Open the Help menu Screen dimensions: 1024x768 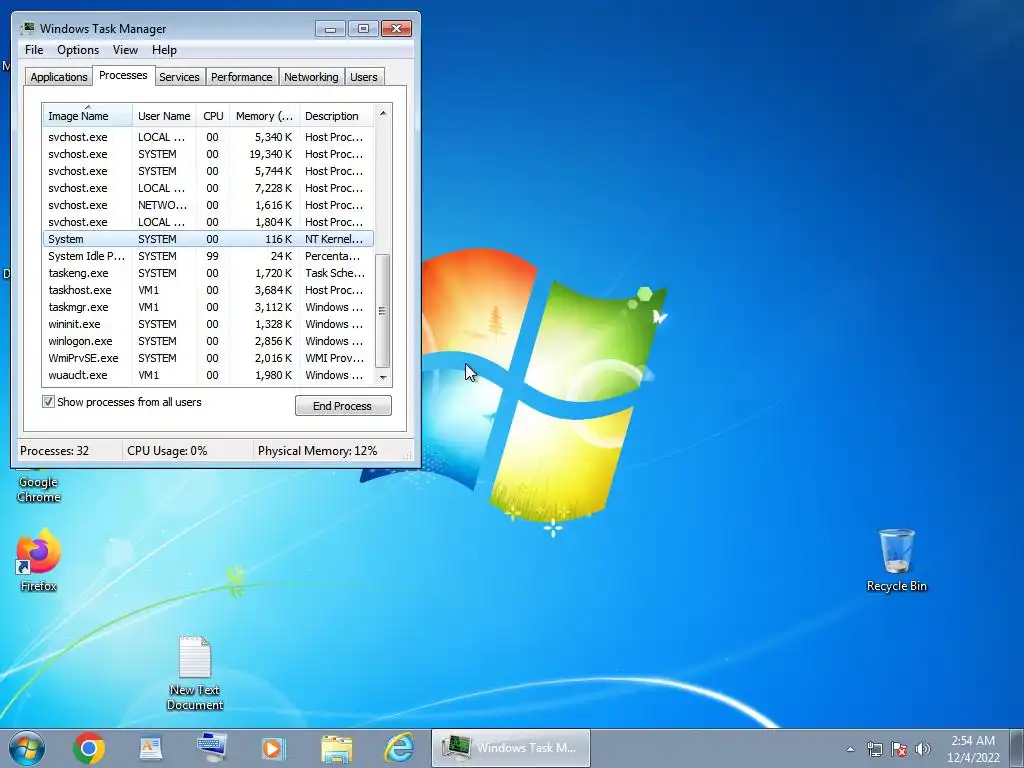[164, 50]
